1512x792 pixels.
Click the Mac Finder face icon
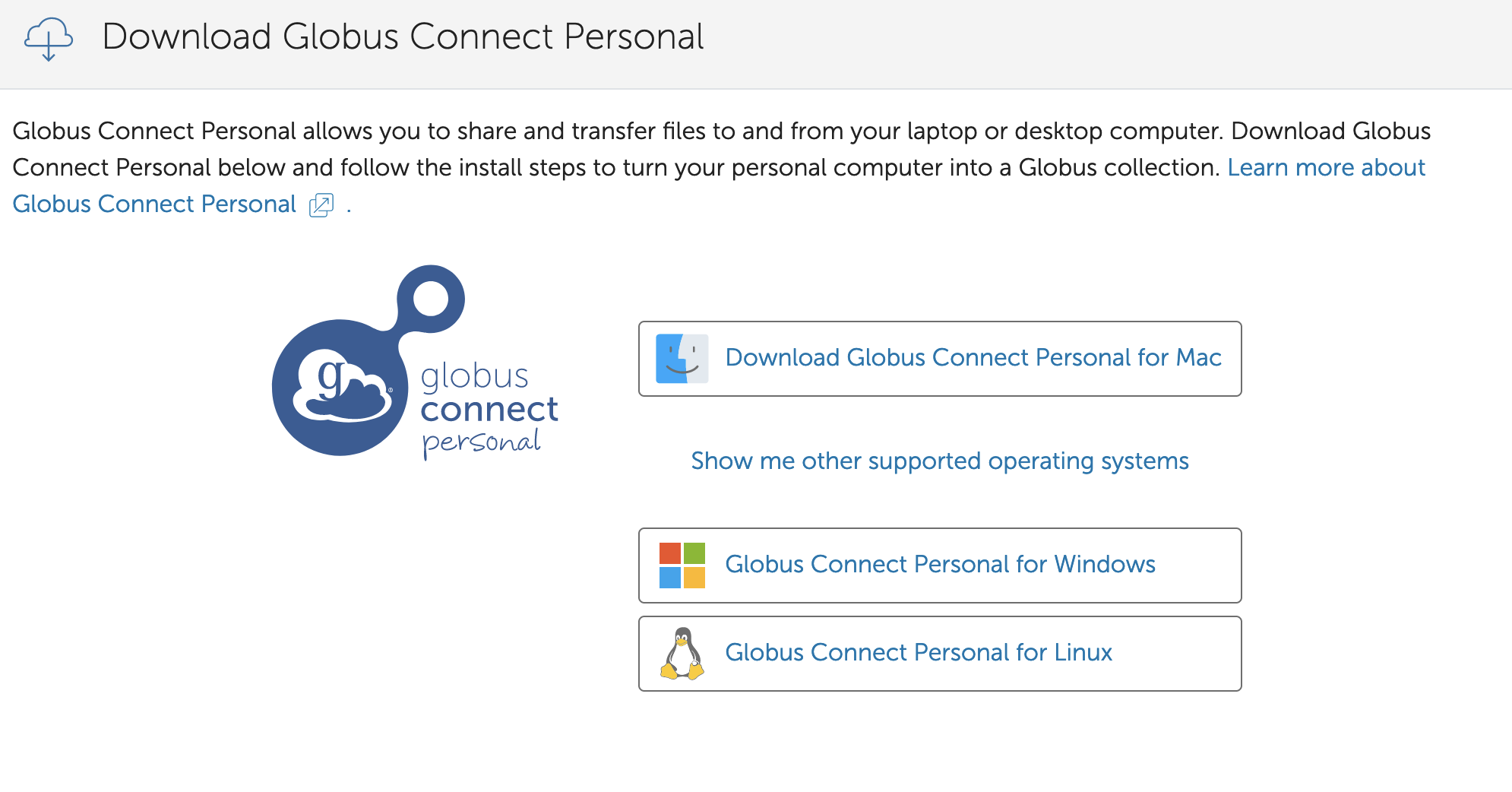pos(682,358)
